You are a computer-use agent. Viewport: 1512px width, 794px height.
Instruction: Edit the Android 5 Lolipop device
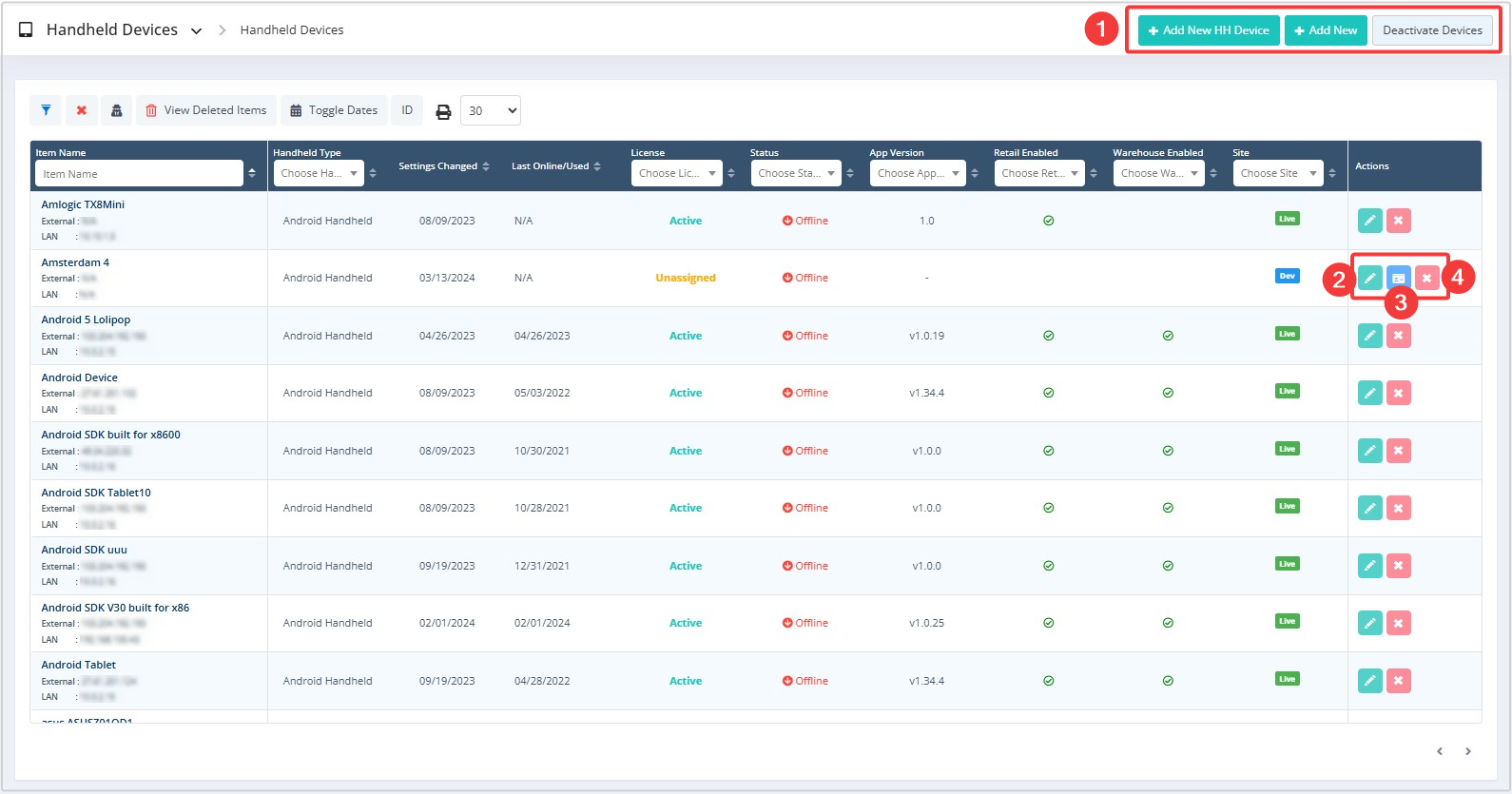1369,336
